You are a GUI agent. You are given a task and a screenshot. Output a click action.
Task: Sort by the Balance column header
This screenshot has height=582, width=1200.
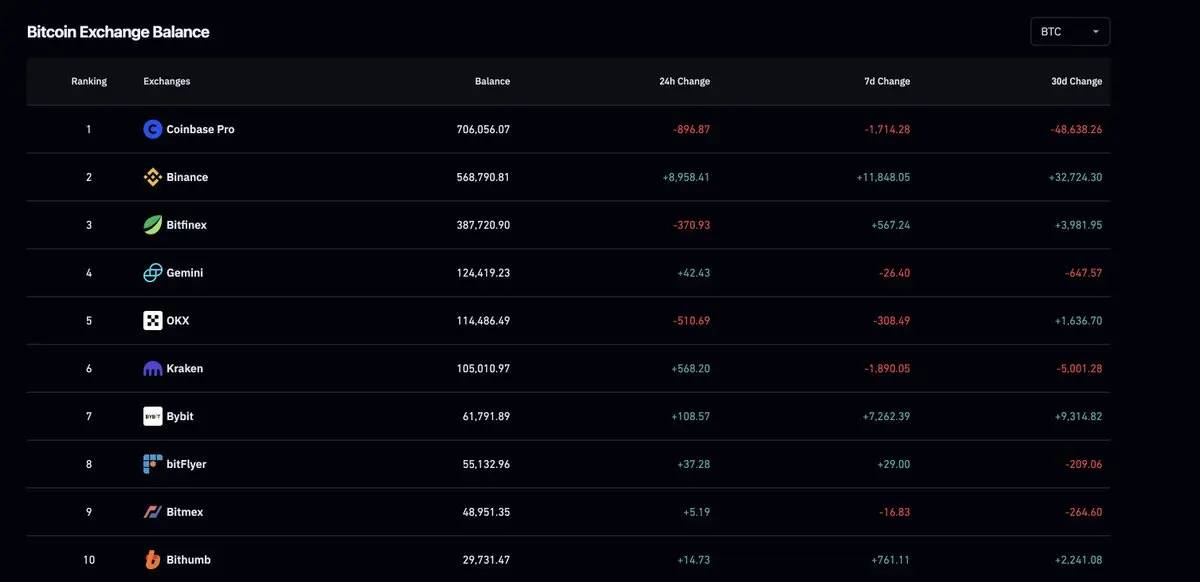[x=492, y=81]
